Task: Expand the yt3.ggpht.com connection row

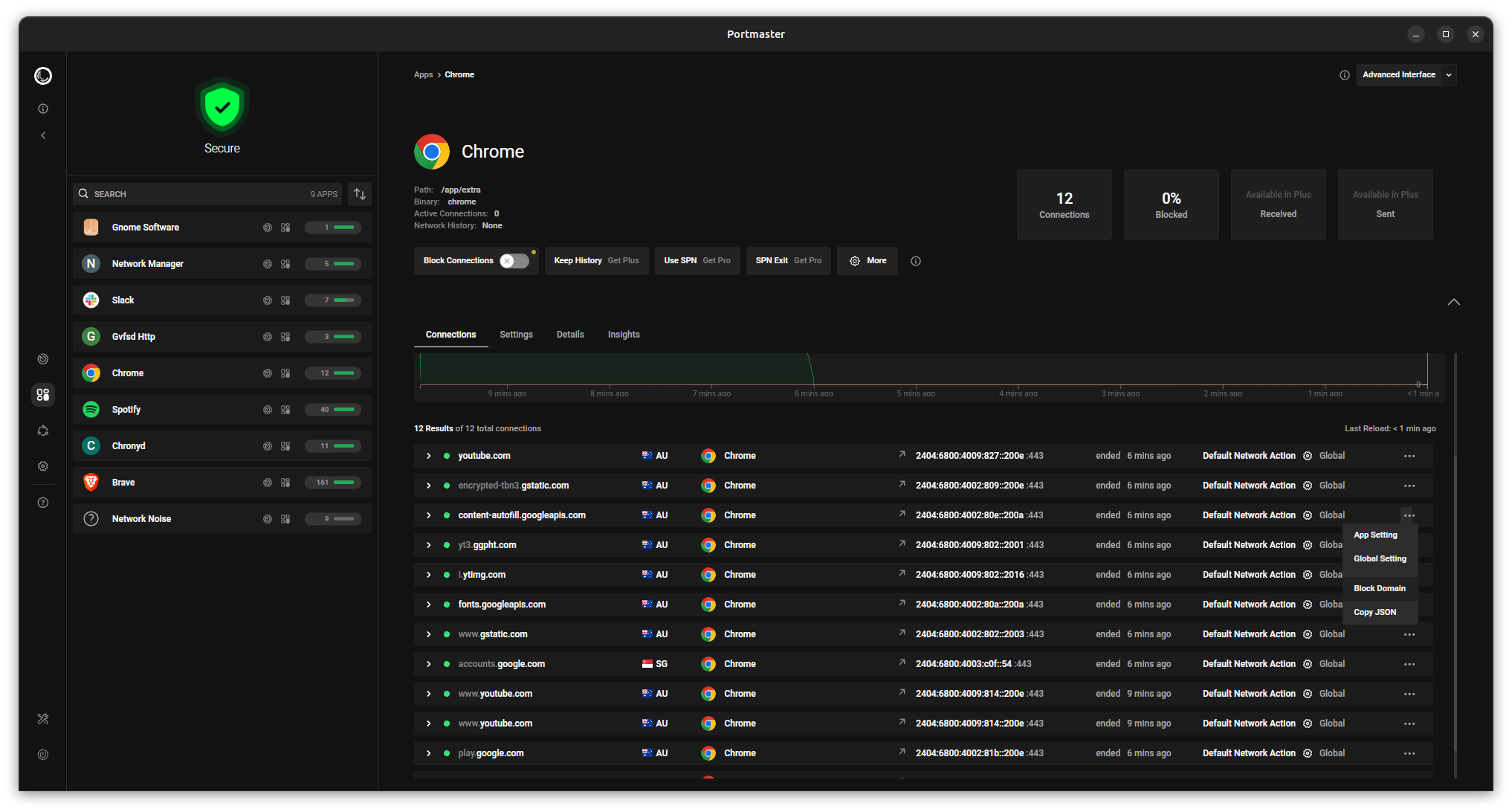Action: 429,545
